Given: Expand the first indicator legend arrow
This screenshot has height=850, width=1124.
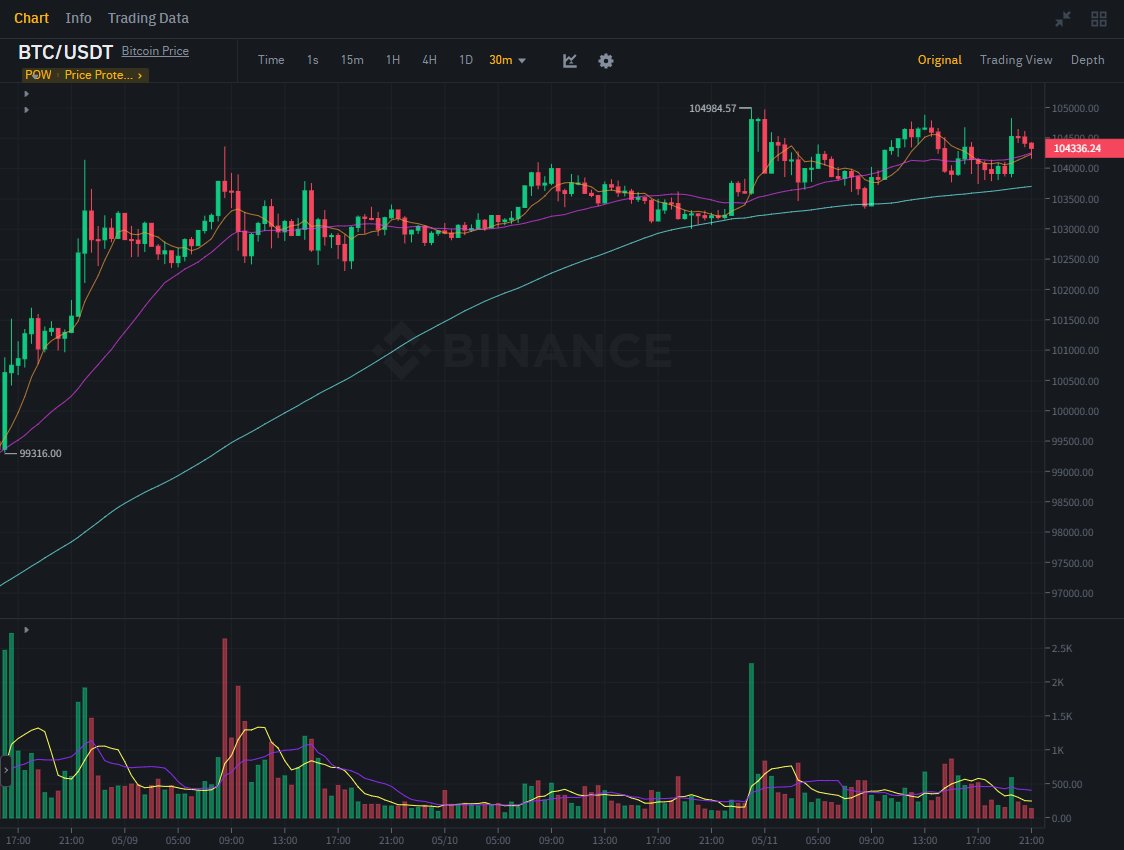Looking at the screenshot, I should tap(27, 94).
